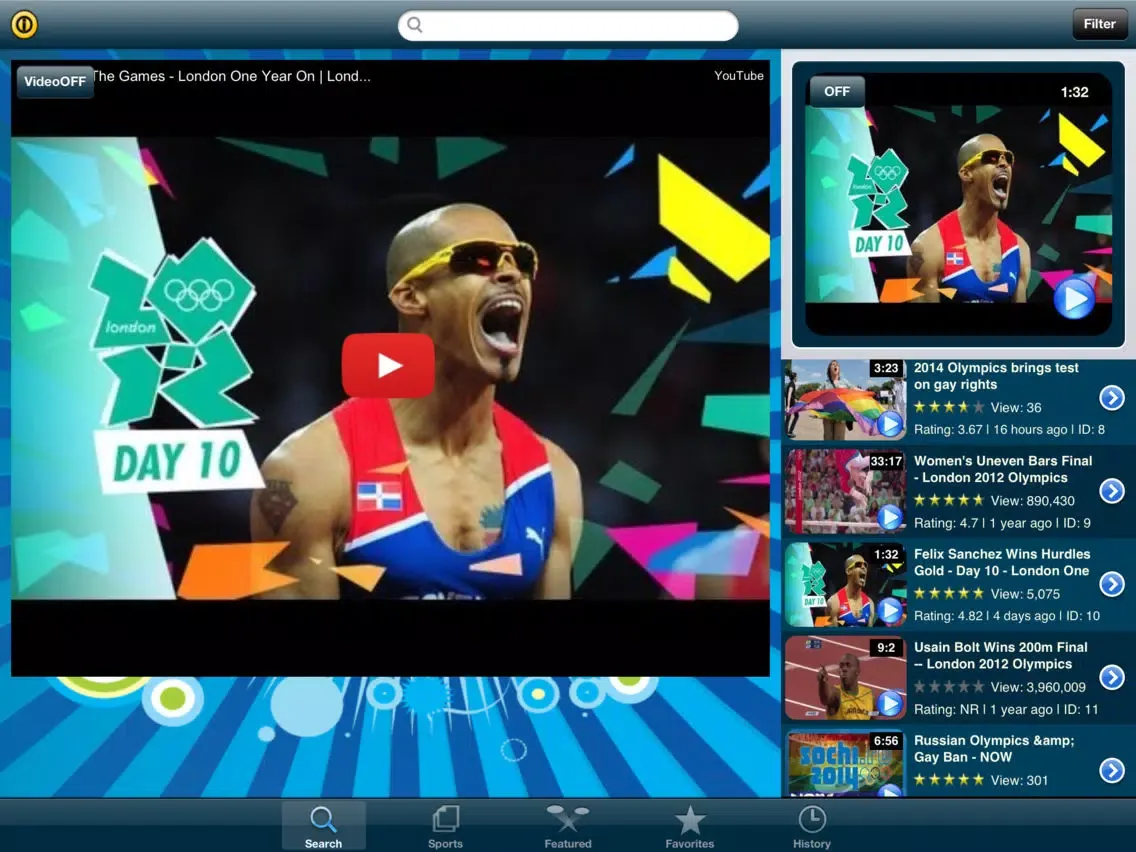Play Women's Uneven Bars Final via thumbnail button
Screen dimensions: 1136x852
pos(890,517)
